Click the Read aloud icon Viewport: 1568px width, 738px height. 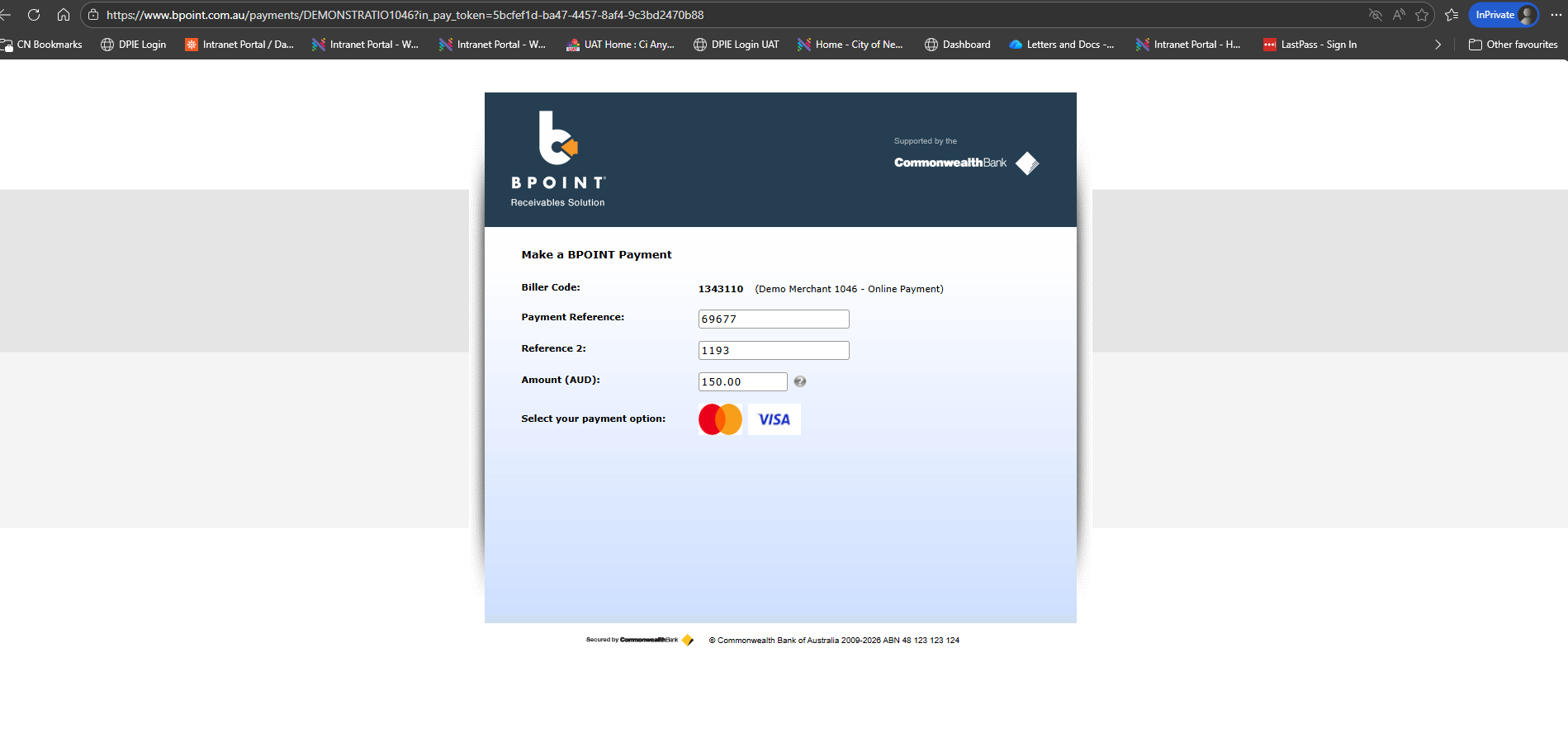point(1399,15)
